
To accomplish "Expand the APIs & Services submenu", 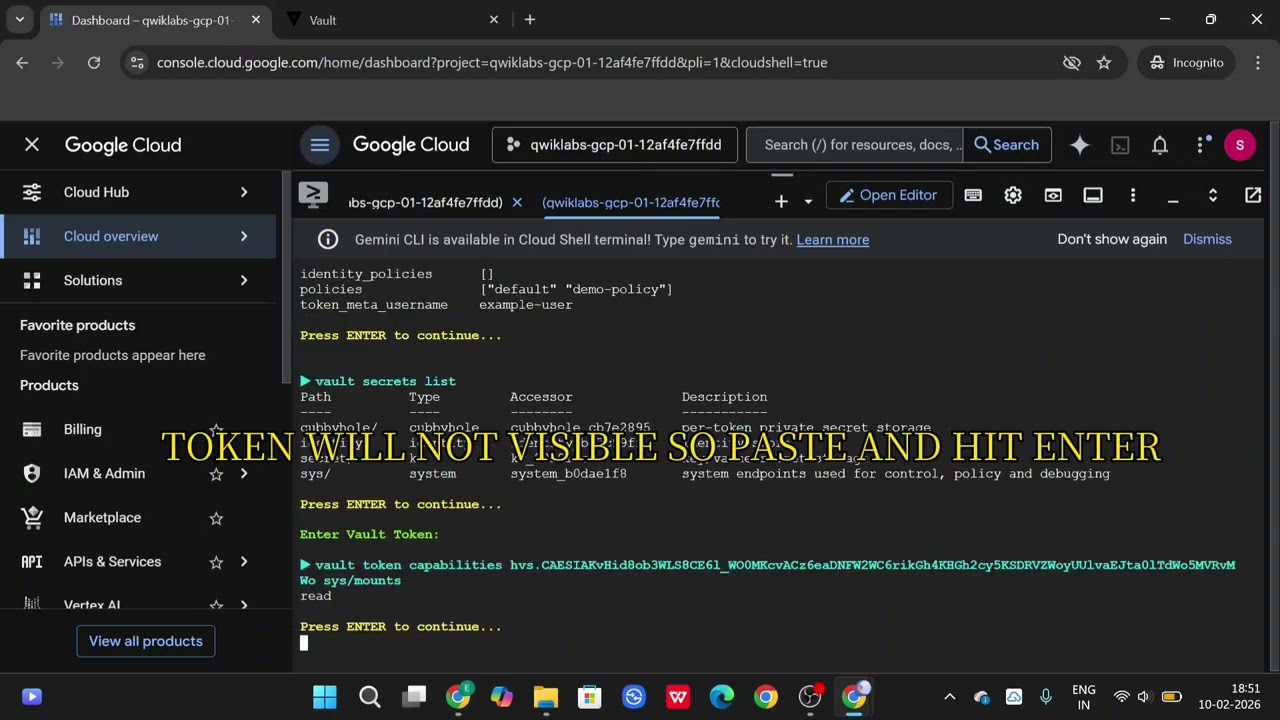I will (244, 561).
